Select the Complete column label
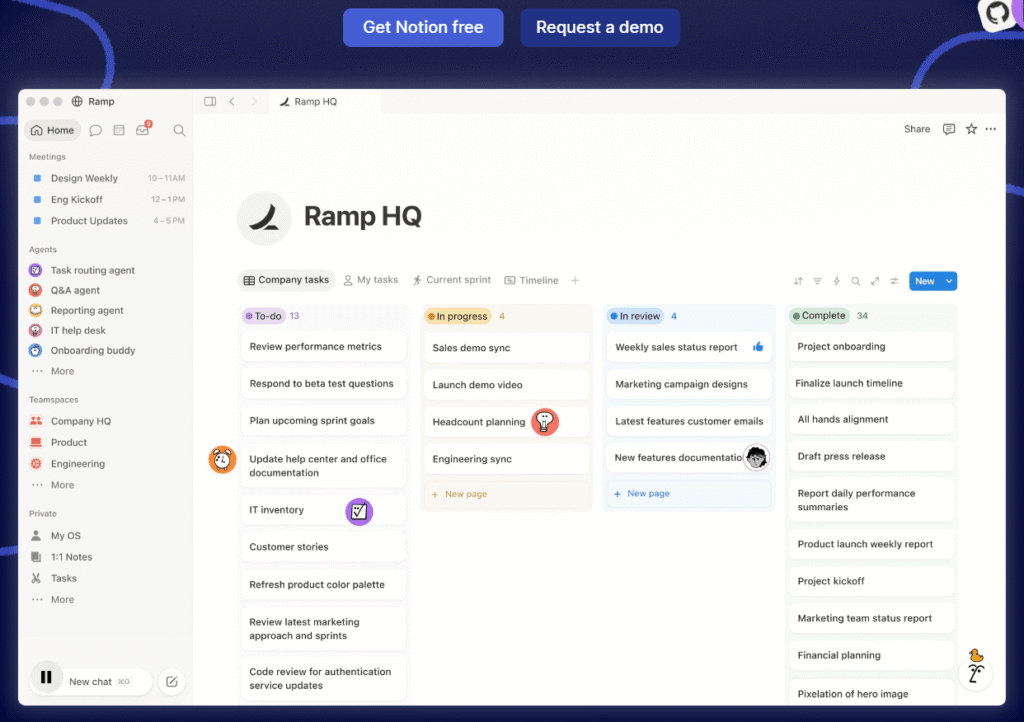Screen dimensions: 1024x722 (819, 315)
